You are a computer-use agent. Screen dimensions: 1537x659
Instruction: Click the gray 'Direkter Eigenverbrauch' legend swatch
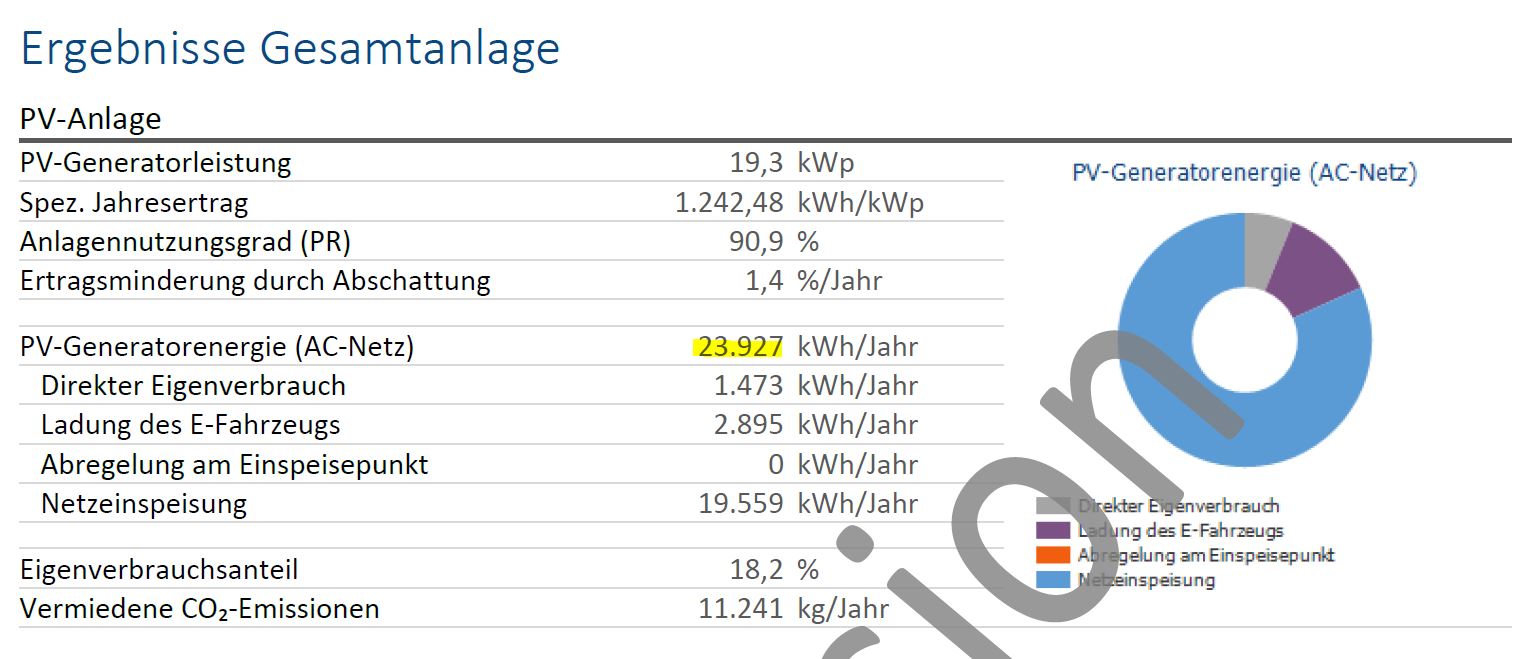[x=1053, y=506]
